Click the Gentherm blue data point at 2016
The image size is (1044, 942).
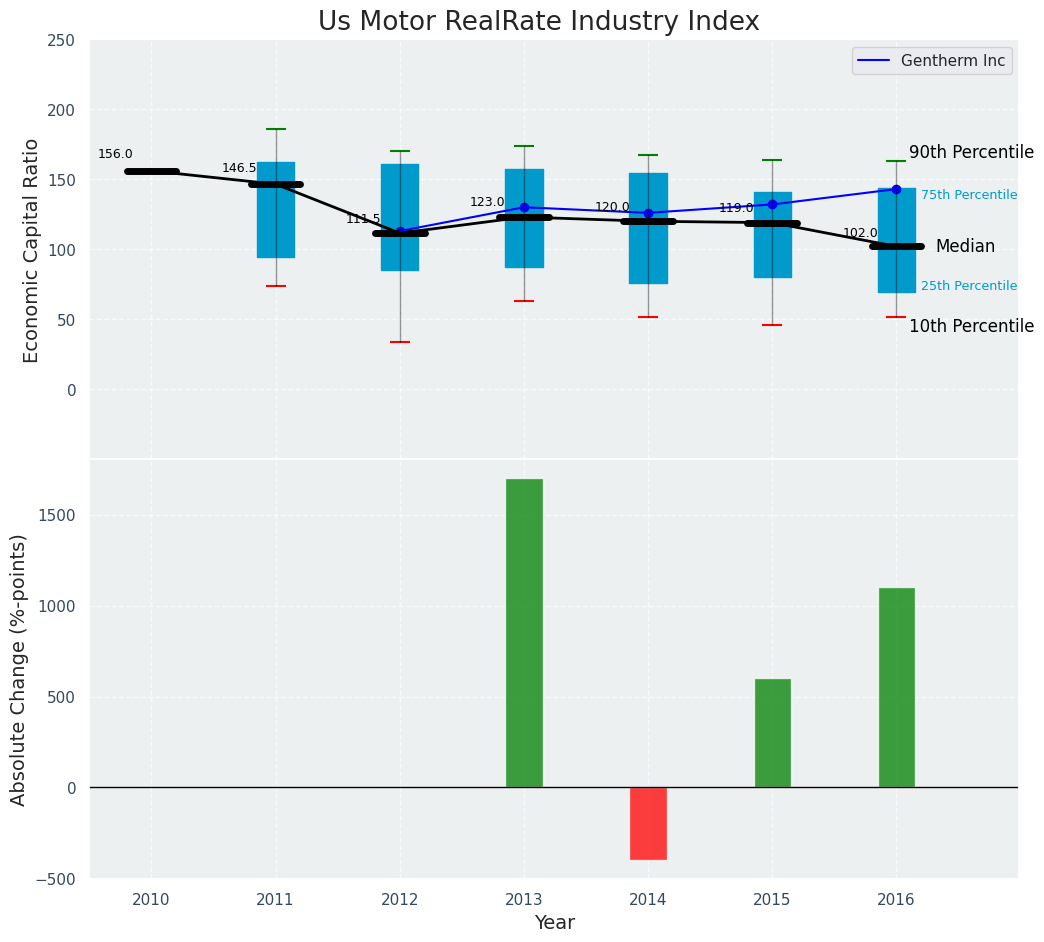click(x=896, y=189)
